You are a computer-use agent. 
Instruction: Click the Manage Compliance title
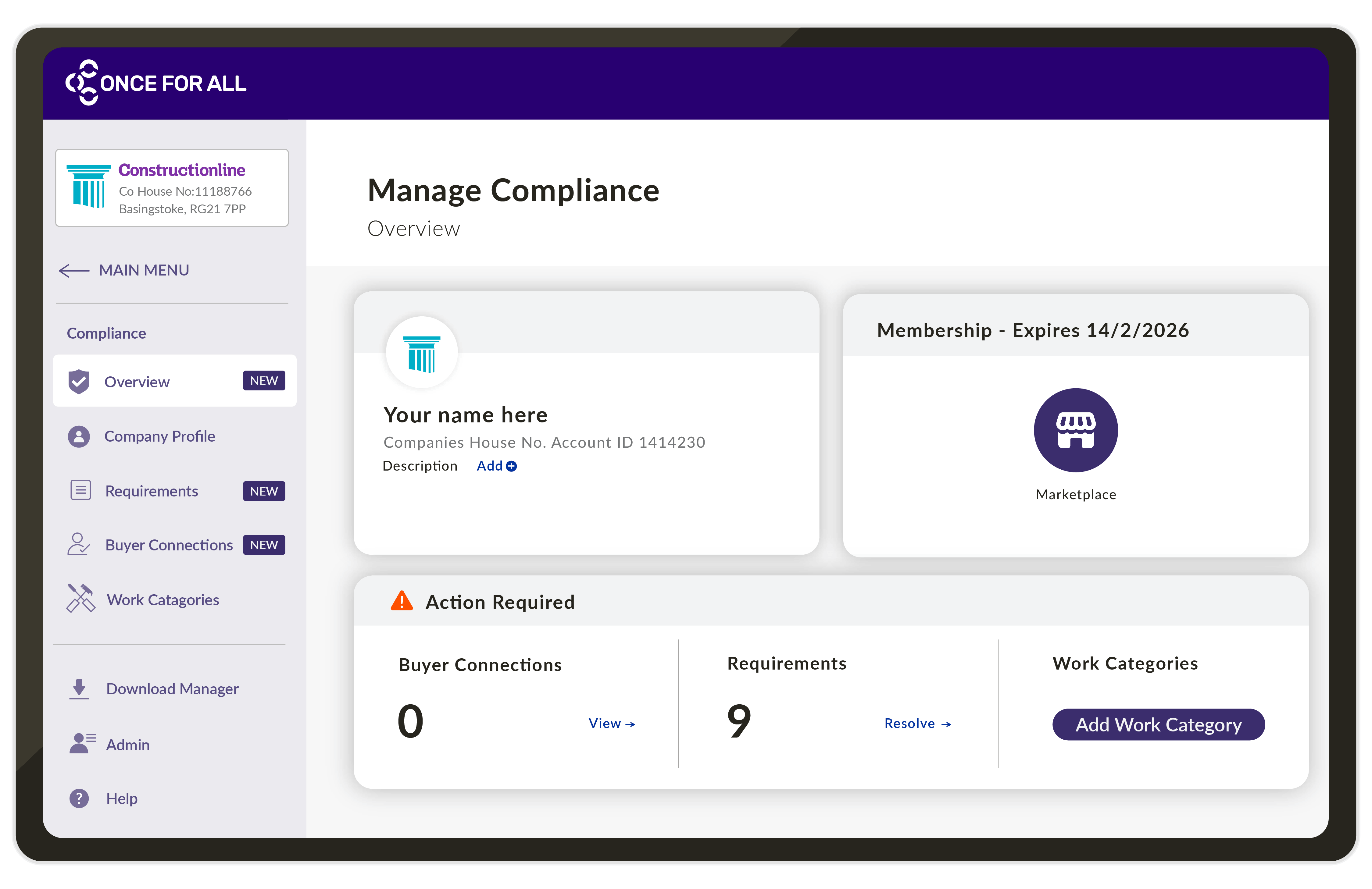click(513, 190)
